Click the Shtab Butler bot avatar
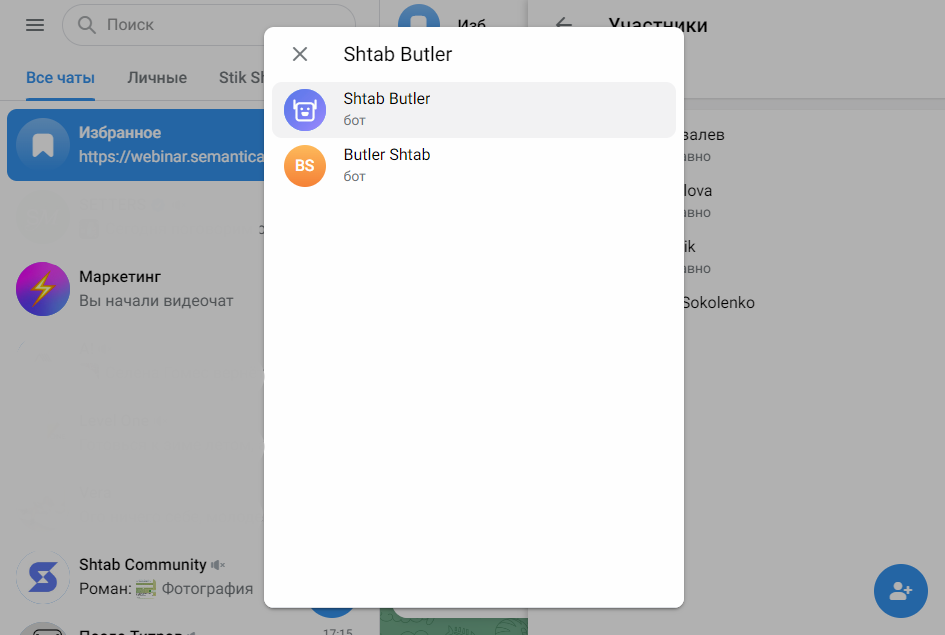 (x=305, y=110)
